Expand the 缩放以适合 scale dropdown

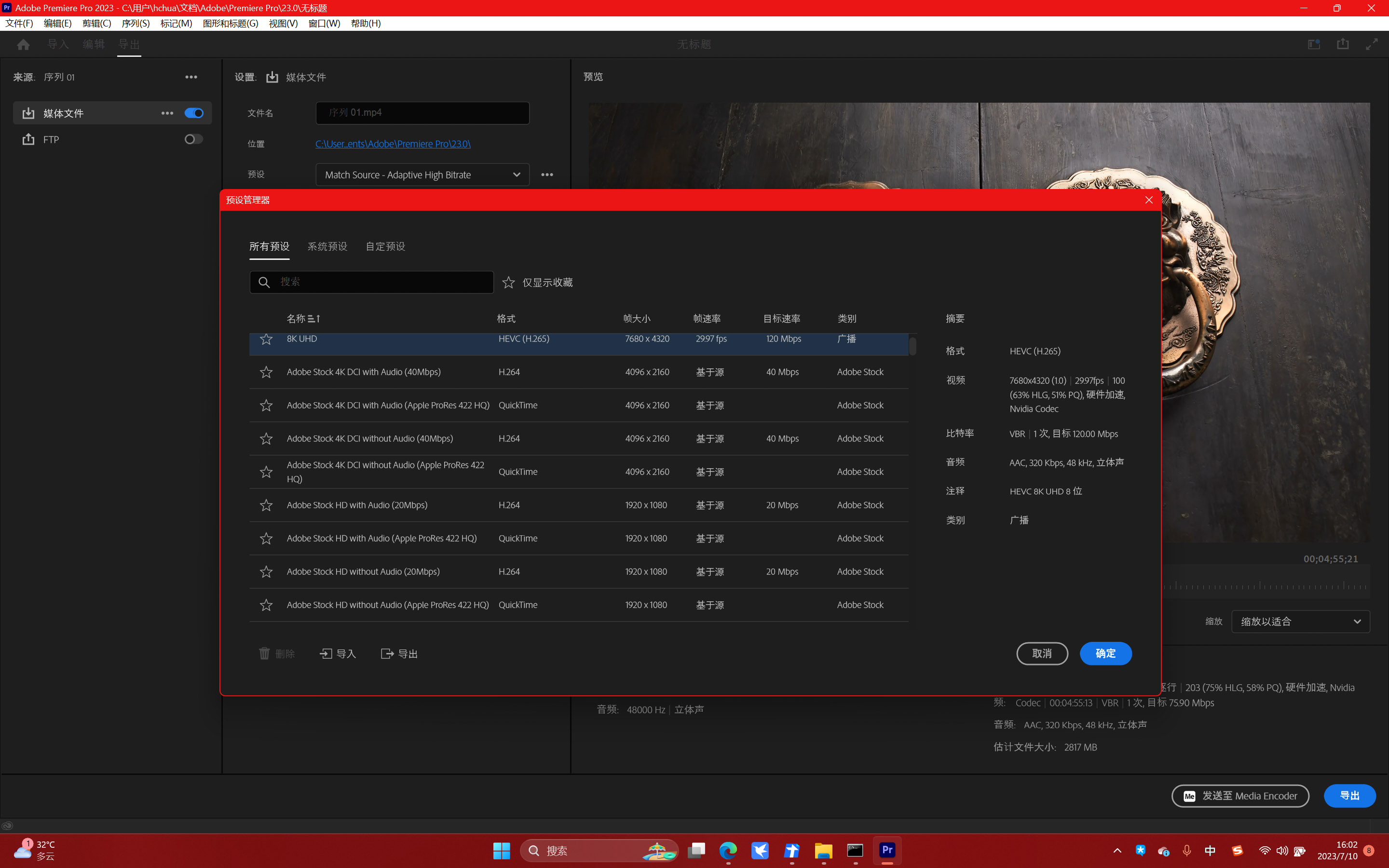(1300, 622)
